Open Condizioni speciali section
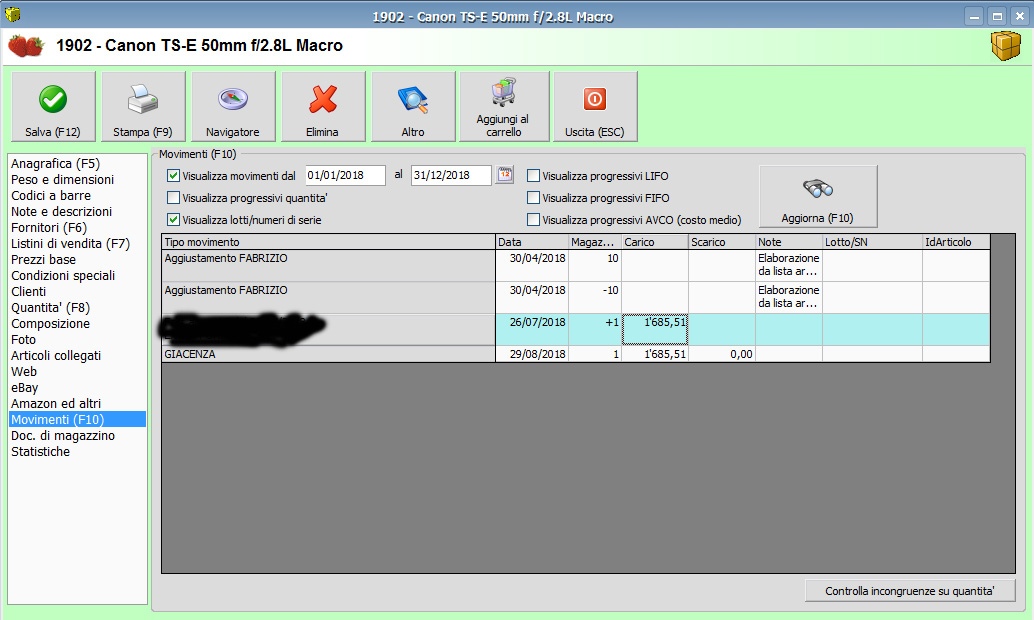Image resolution: width=1034 pixels, height=620 pixels. click(x=77, y=276)
